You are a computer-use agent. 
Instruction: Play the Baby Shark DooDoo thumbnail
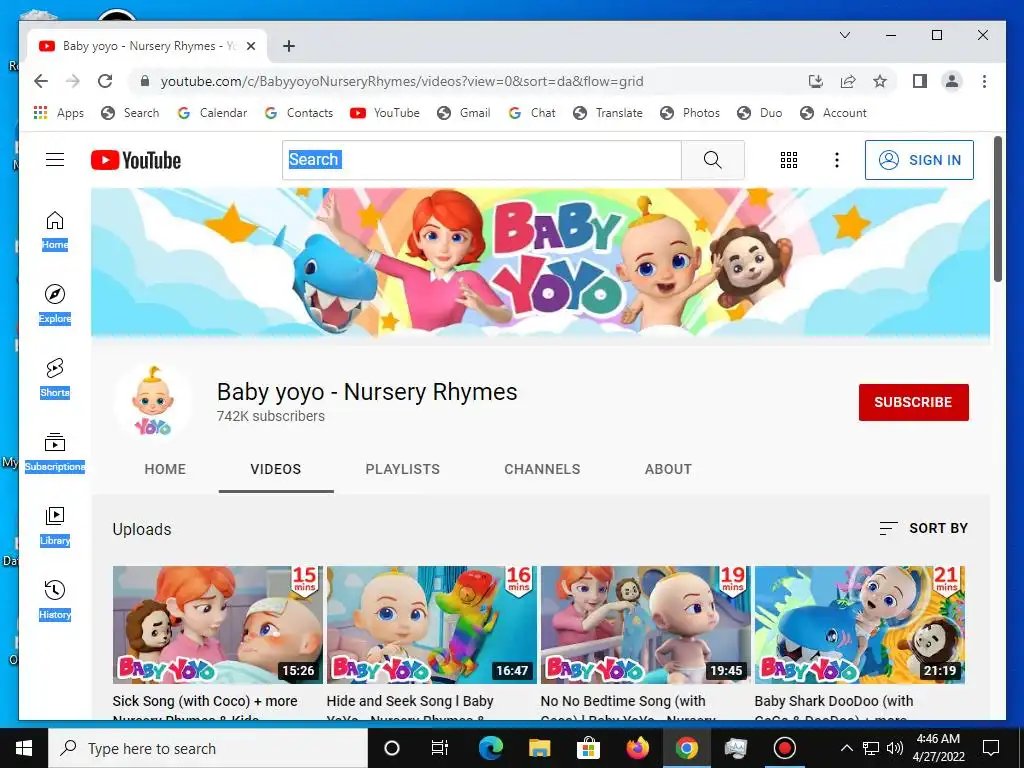[x=859, y=625]
